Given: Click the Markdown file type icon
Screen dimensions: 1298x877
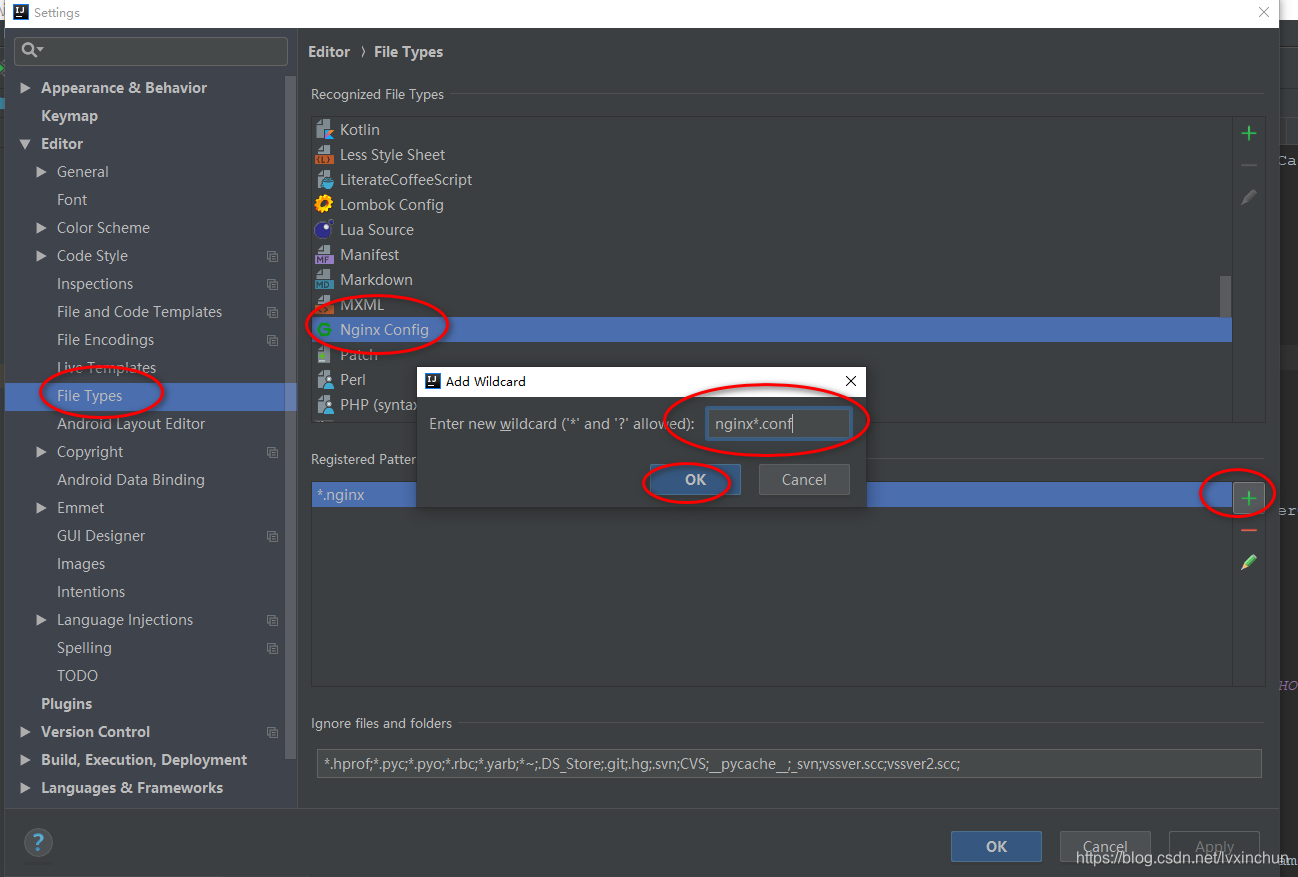Looking at the screenshot, I should 324,280.
